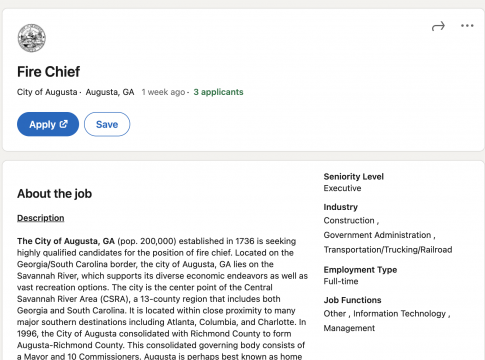Click the underlined Description heading

41,218
